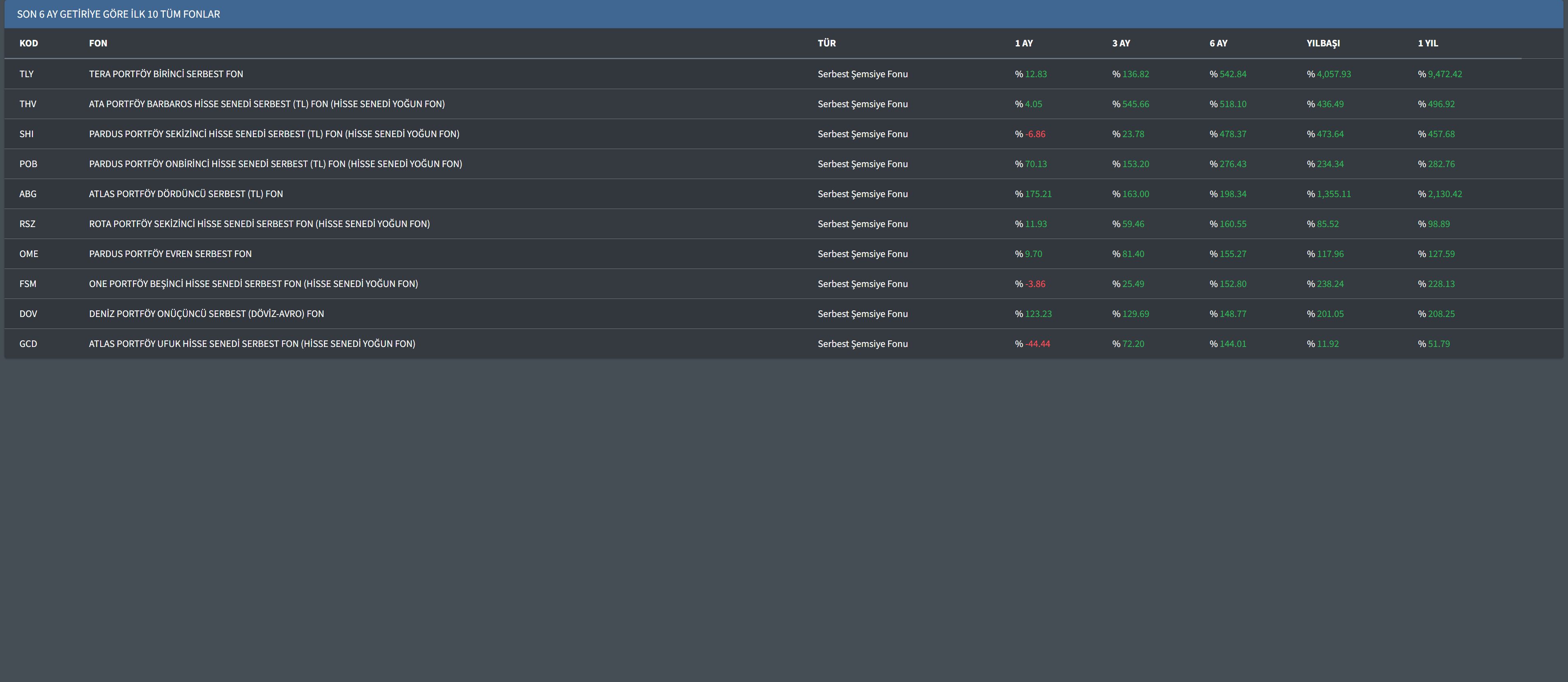1568x682 pixels.
Task: Click the FSM fund code
Action: coord(28,284)
